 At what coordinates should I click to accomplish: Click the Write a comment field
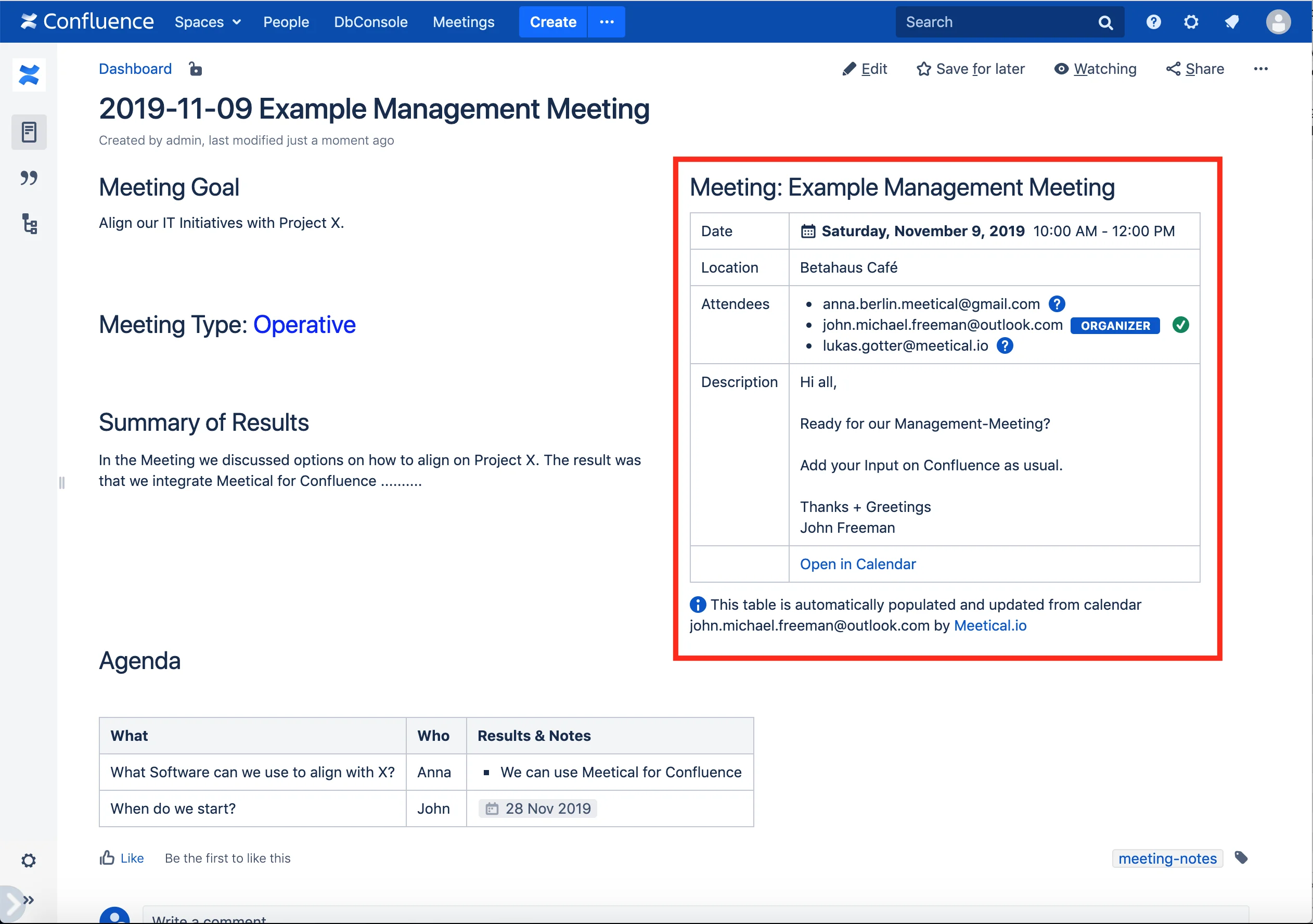pyautogui.click(x=696, y=915)
